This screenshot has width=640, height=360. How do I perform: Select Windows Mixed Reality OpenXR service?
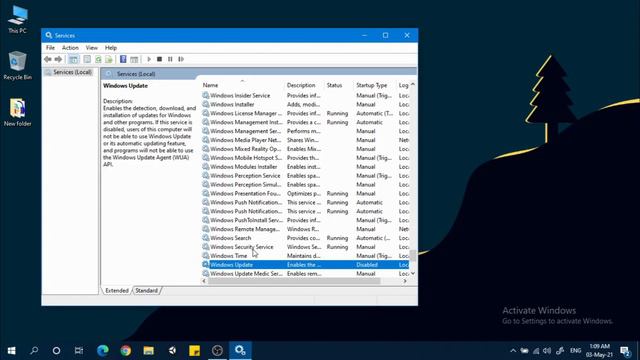point(305,149)
